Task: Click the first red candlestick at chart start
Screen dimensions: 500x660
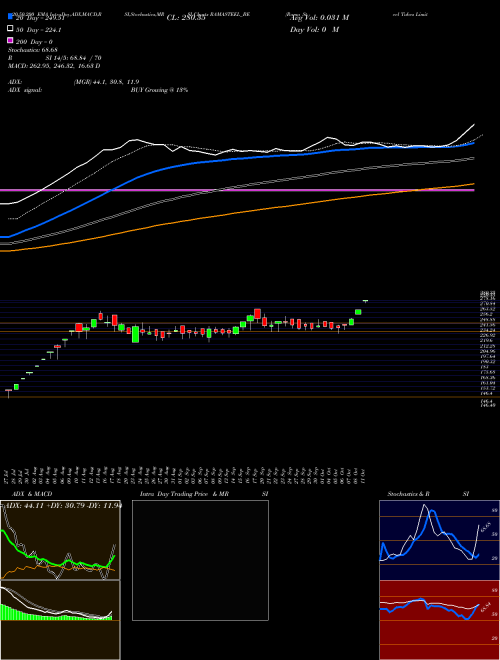Action: pos(8,392)
